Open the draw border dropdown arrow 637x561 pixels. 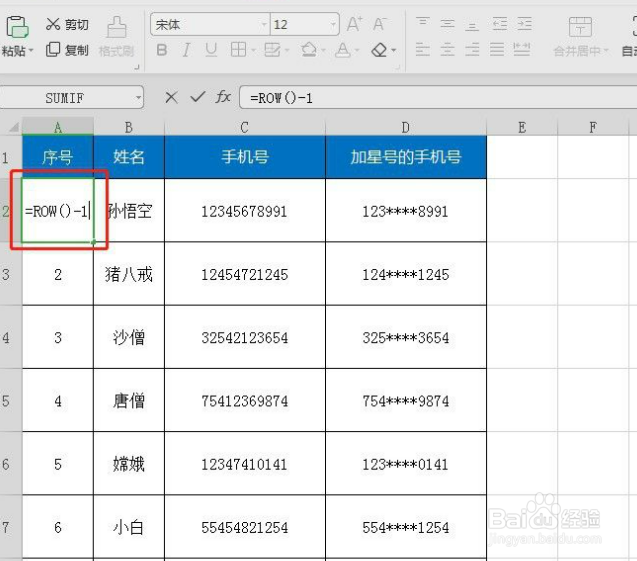[287, 50]
